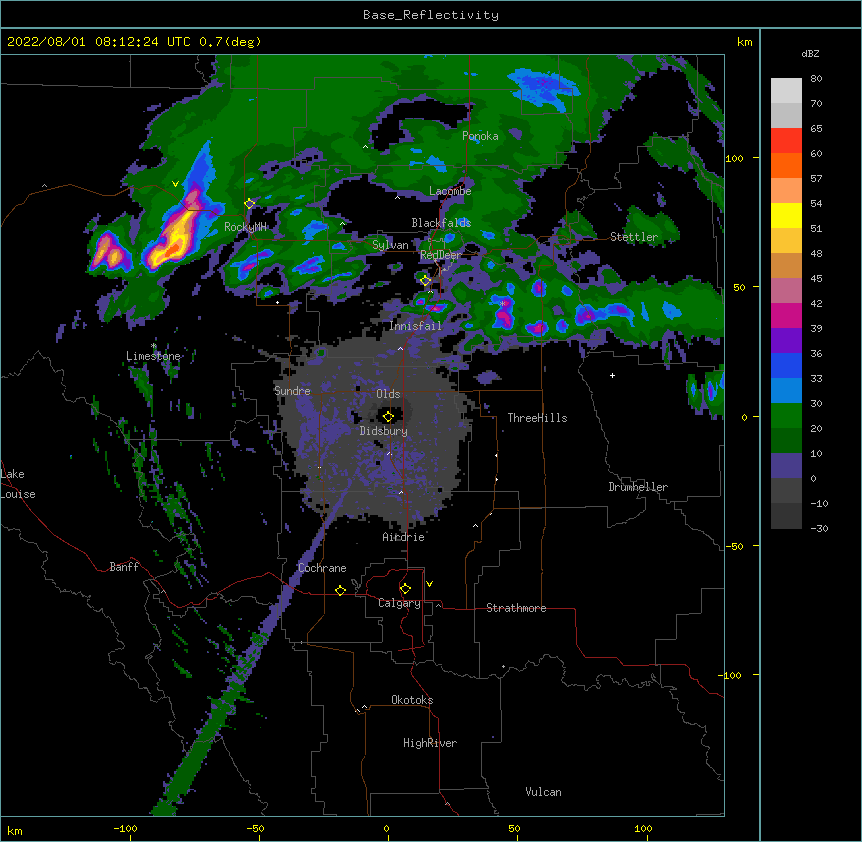Click the yellow V marker northwest of RockyMH
This screenshot has width=862, height=842.
click(175, 184)
